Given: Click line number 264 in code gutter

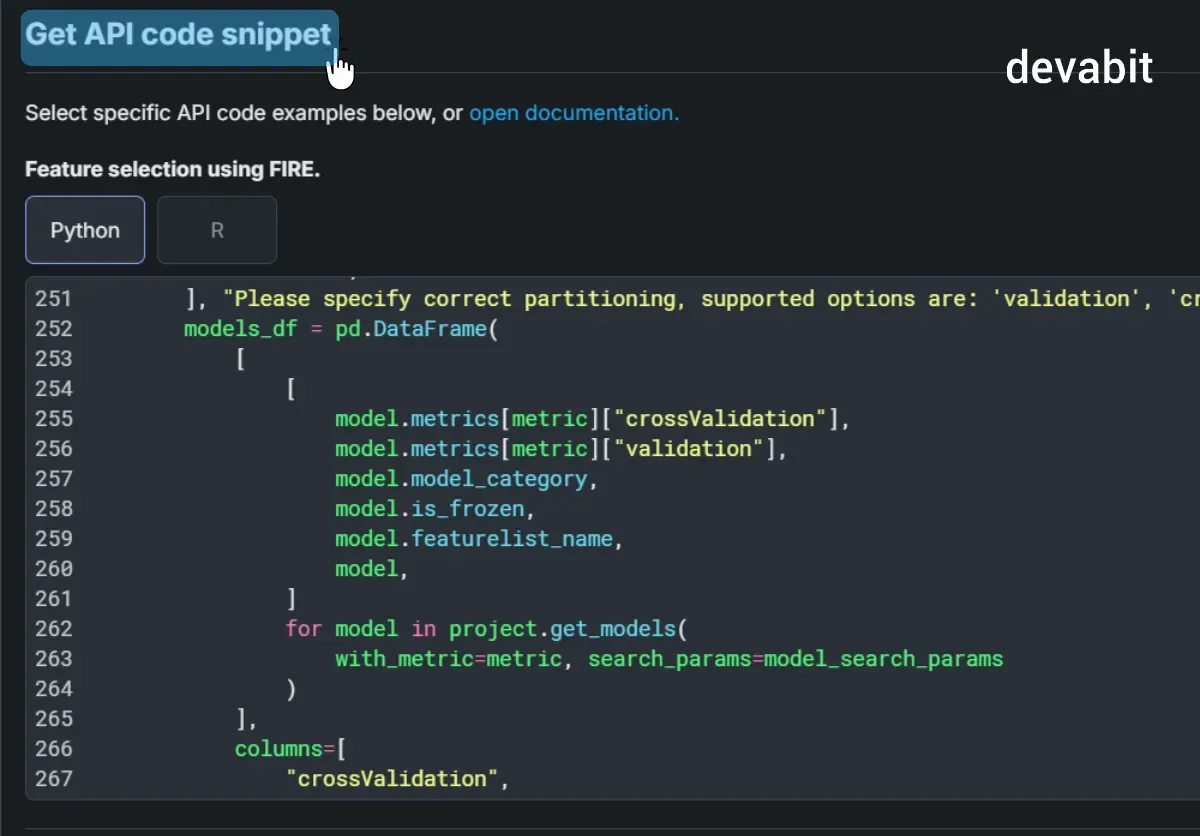Looking at the screenshot, I should tap(54, 688).
